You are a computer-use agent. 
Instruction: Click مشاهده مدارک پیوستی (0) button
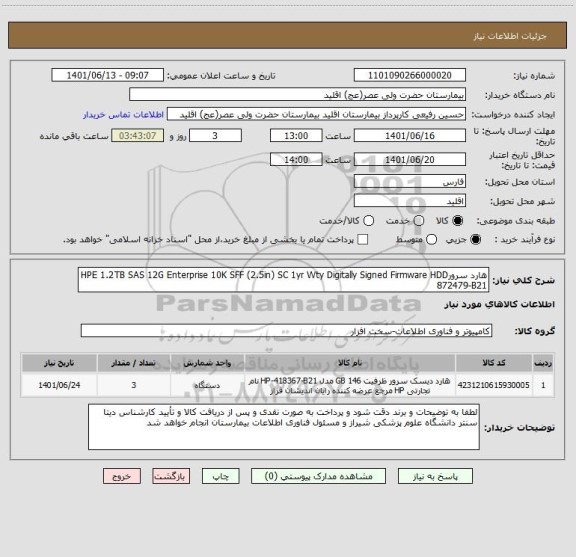[x=318, y=476]
